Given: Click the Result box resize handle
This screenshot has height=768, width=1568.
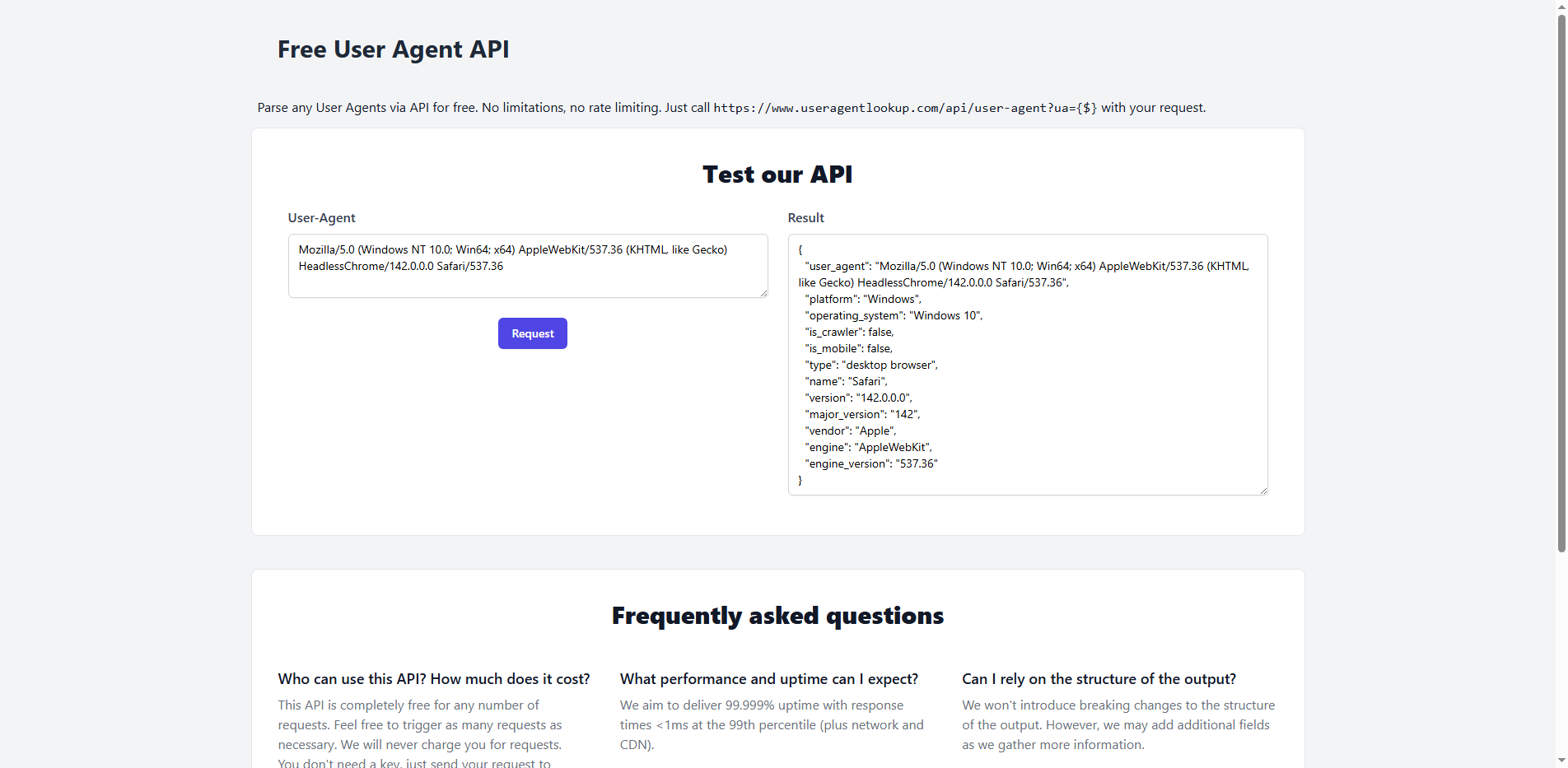Looking at the screenshot, I should 1264,489.
